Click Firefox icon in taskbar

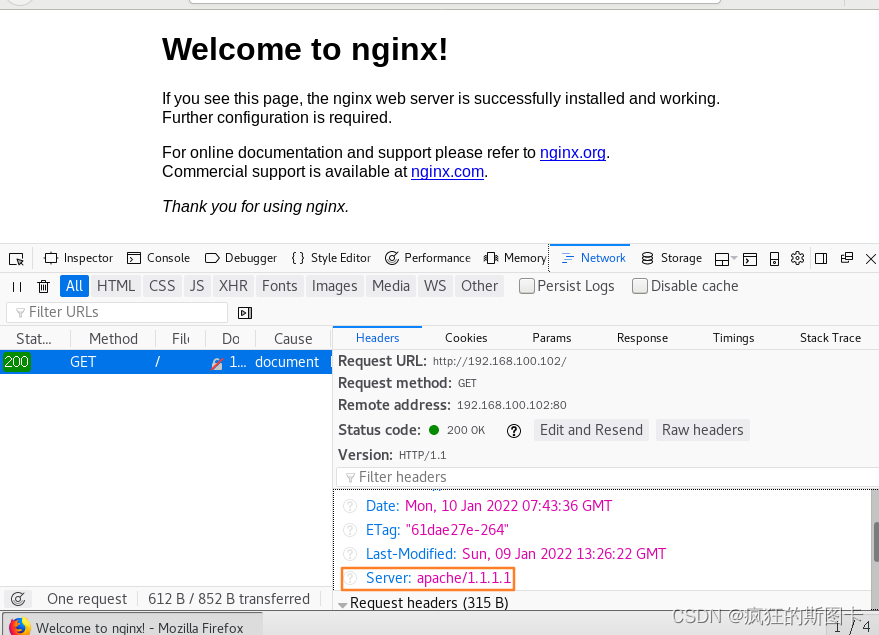[x=19, y=627]
